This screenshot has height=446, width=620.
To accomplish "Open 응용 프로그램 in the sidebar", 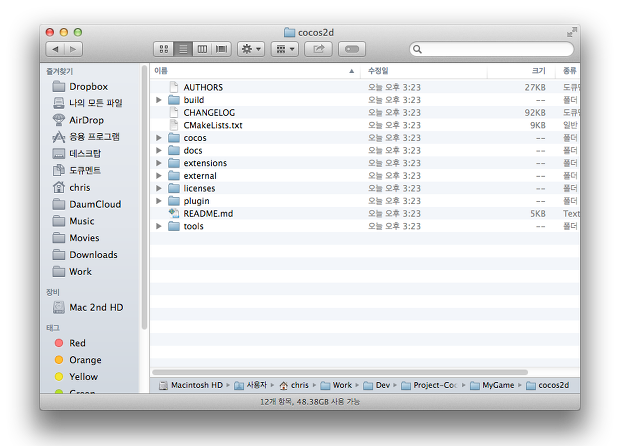I will (x=86, y=137).
